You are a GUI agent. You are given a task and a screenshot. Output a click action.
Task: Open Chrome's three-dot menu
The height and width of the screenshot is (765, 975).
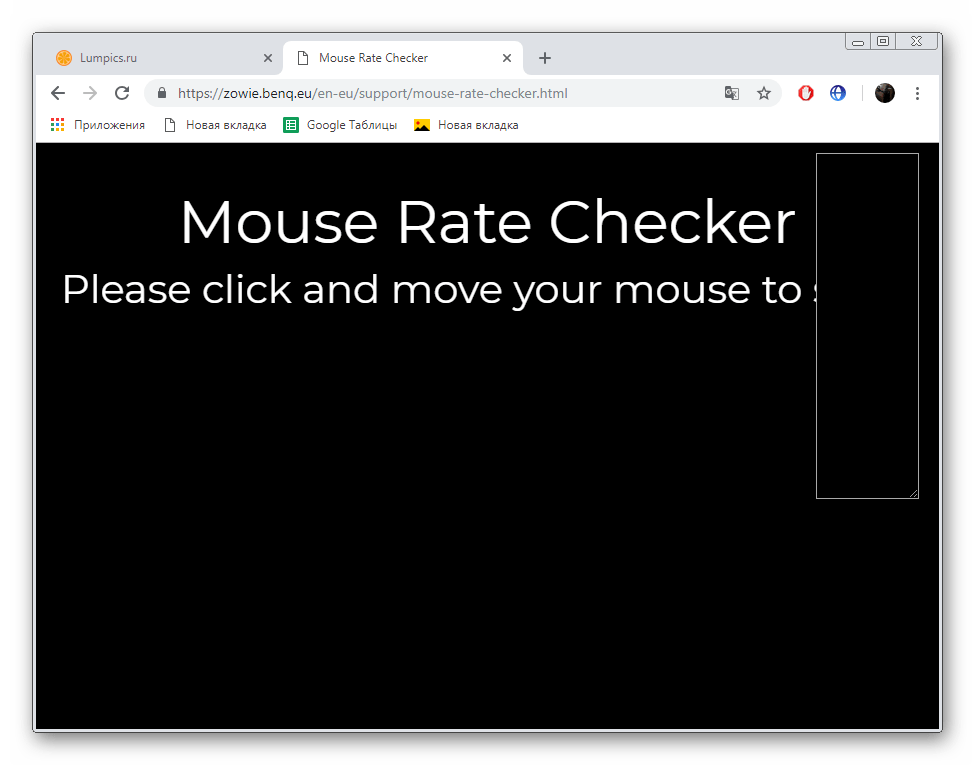point(918,93)
